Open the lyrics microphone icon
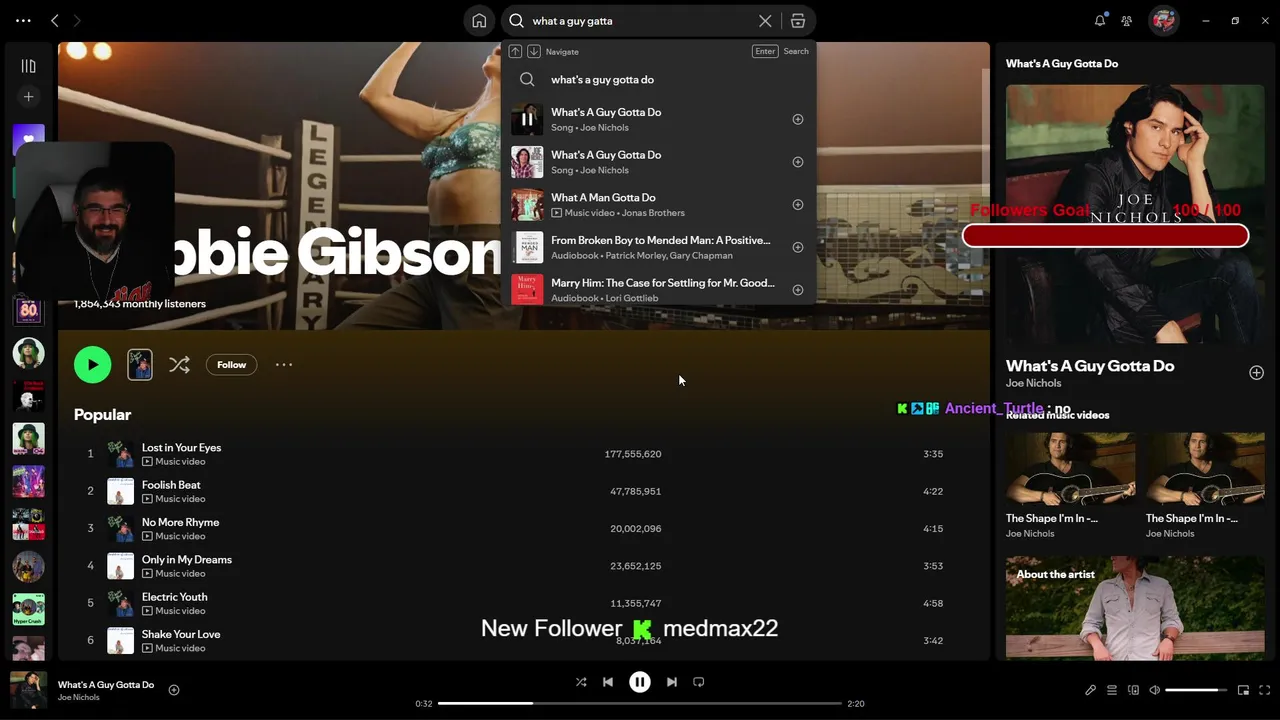 pyautogui.click(x=1090, y=690)
